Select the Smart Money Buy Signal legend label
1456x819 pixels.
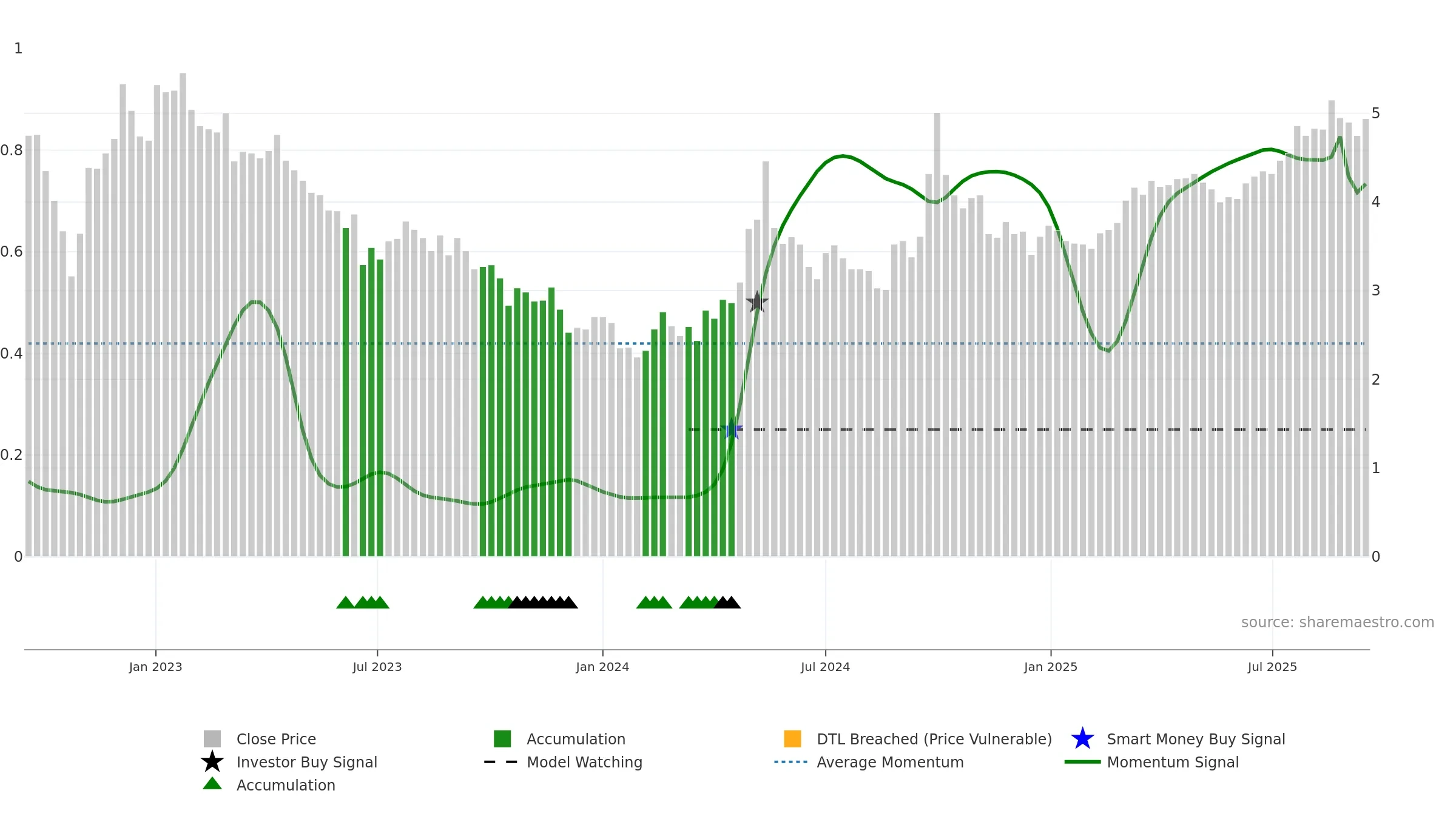click(x=1196, y=739)
